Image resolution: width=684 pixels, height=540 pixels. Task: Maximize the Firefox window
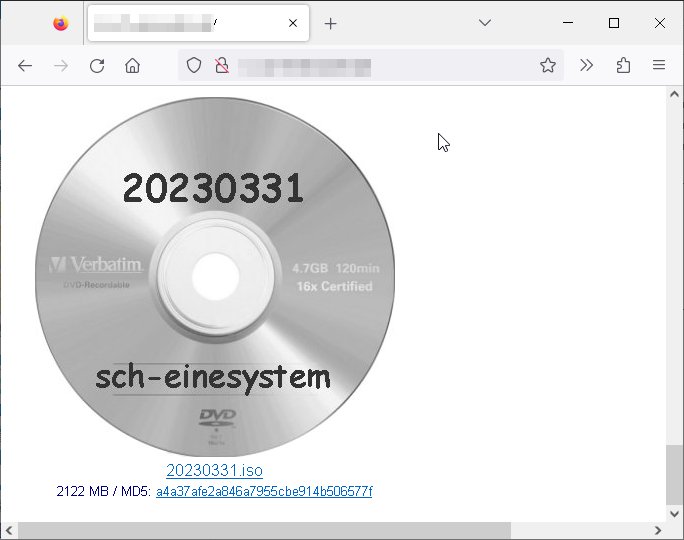tap(614, 23)
